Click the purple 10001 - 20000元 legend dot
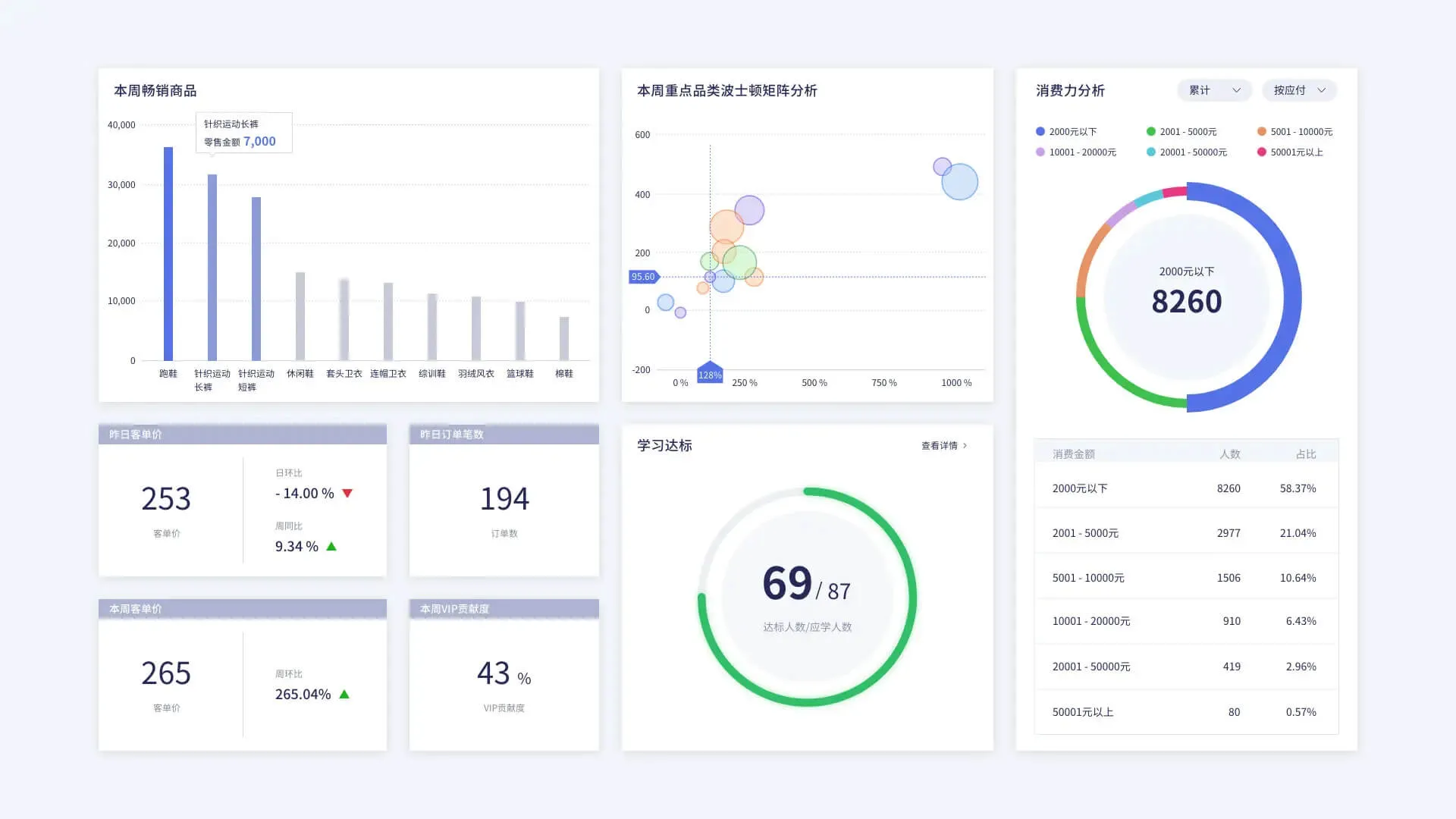 [1040, 152]
